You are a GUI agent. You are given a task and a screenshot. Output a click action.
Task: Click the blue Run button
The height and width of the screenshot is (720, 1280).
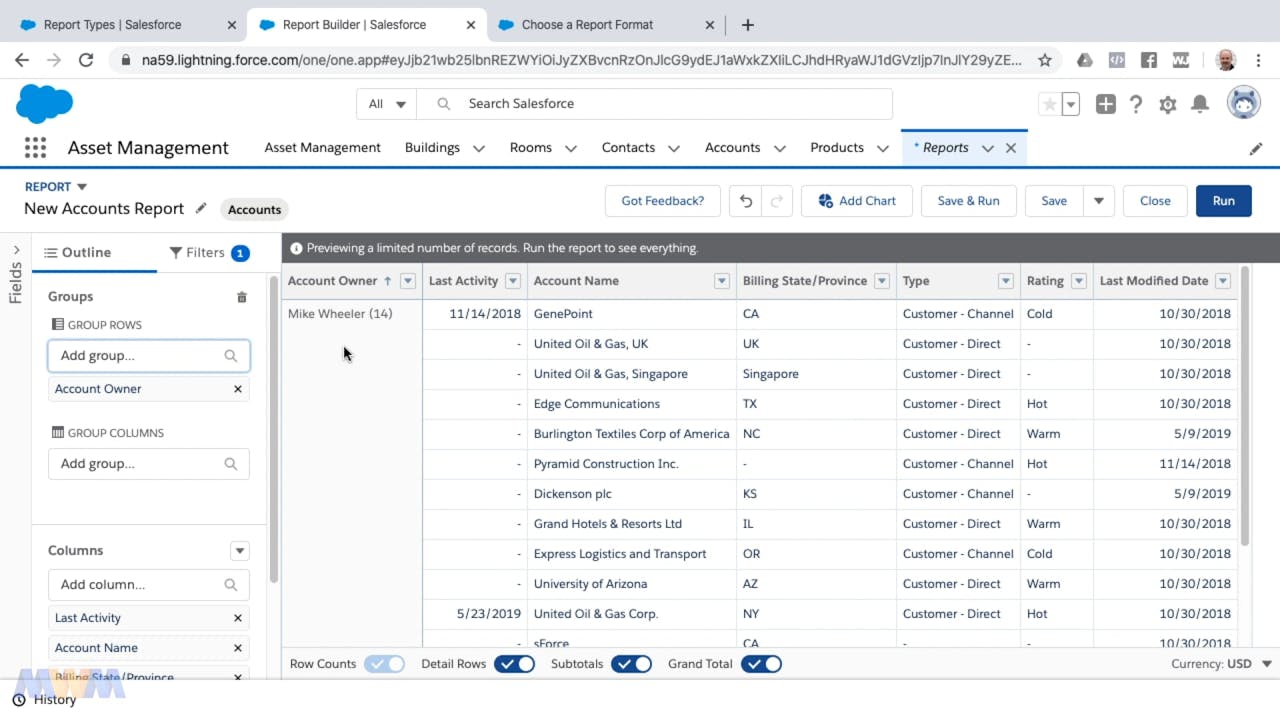click(x=1224, y=201)
